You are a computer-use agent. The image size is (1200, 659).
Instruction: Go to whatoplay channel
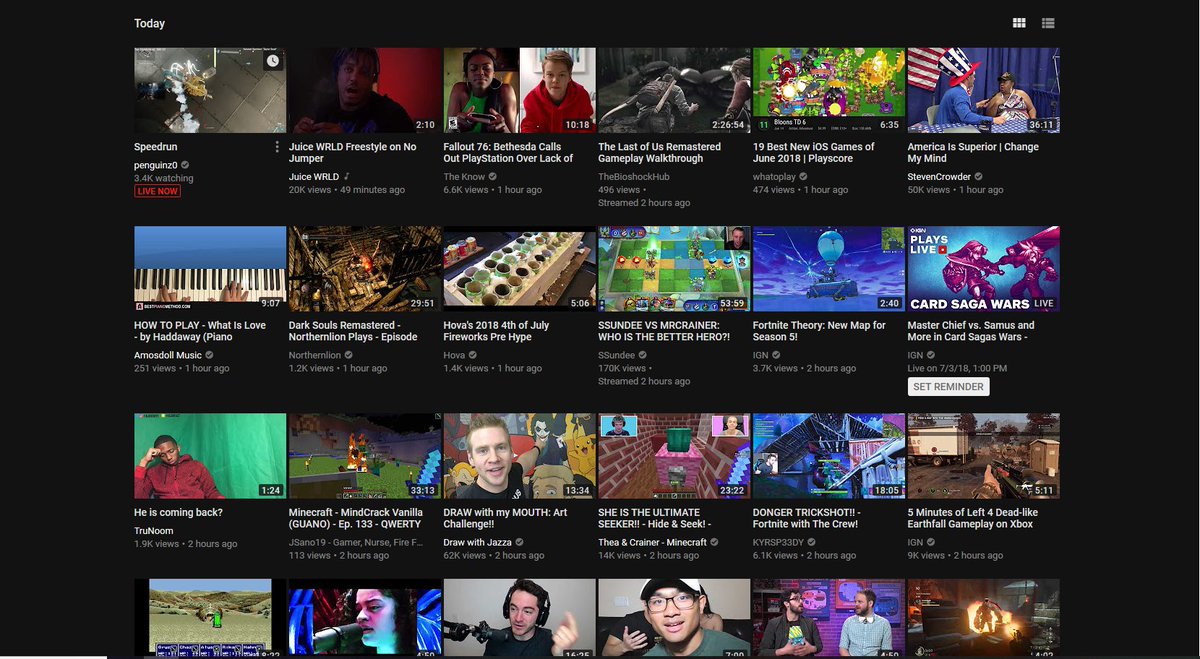tap(776, 176)
